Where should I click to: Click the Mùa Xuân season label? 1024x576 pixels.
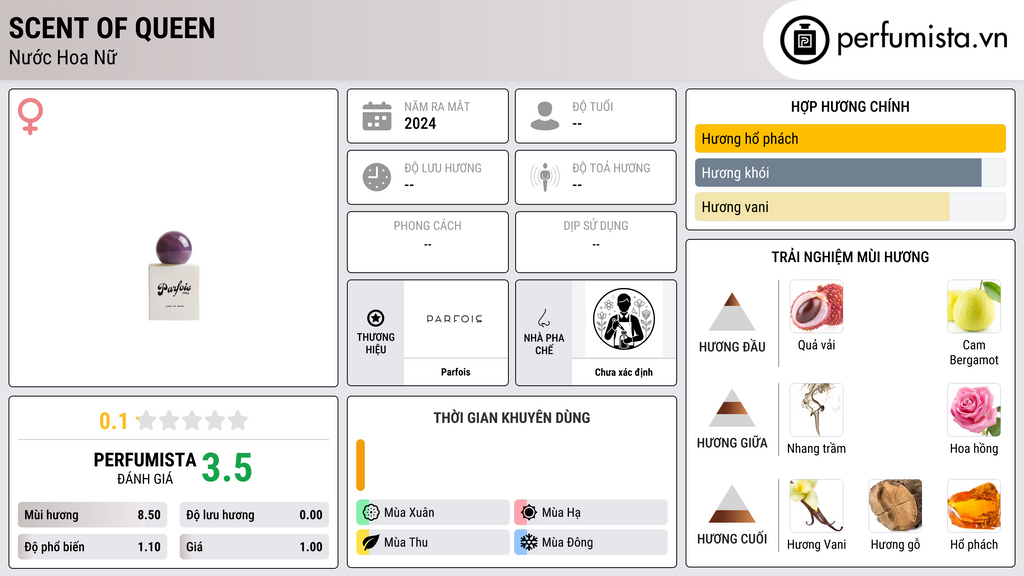tap(409, 513)
